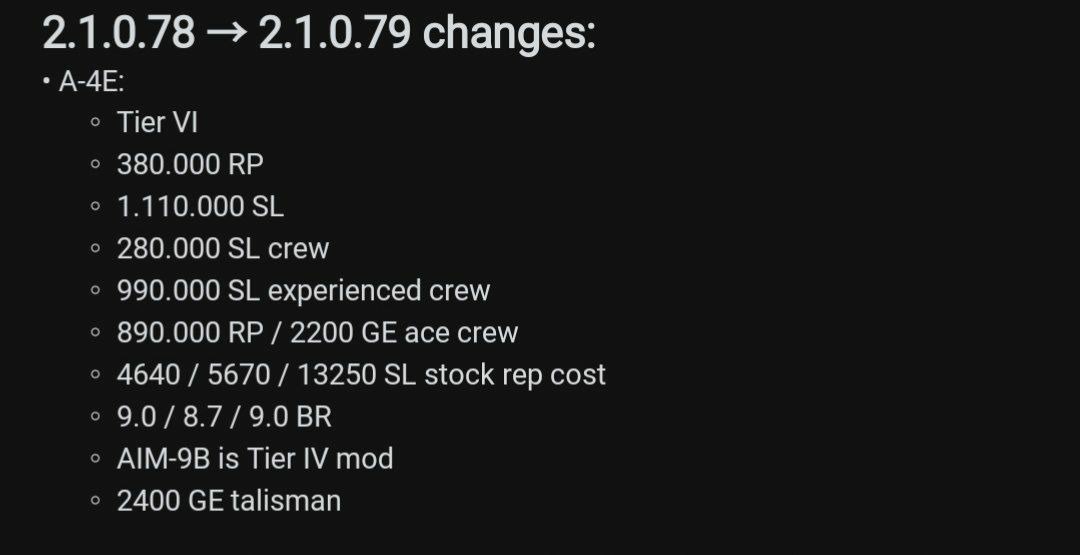The width and height of the screenshot is (1080, 555).
Task: Click the circle bullet beside Tier VI
Action: click(96, 123)
